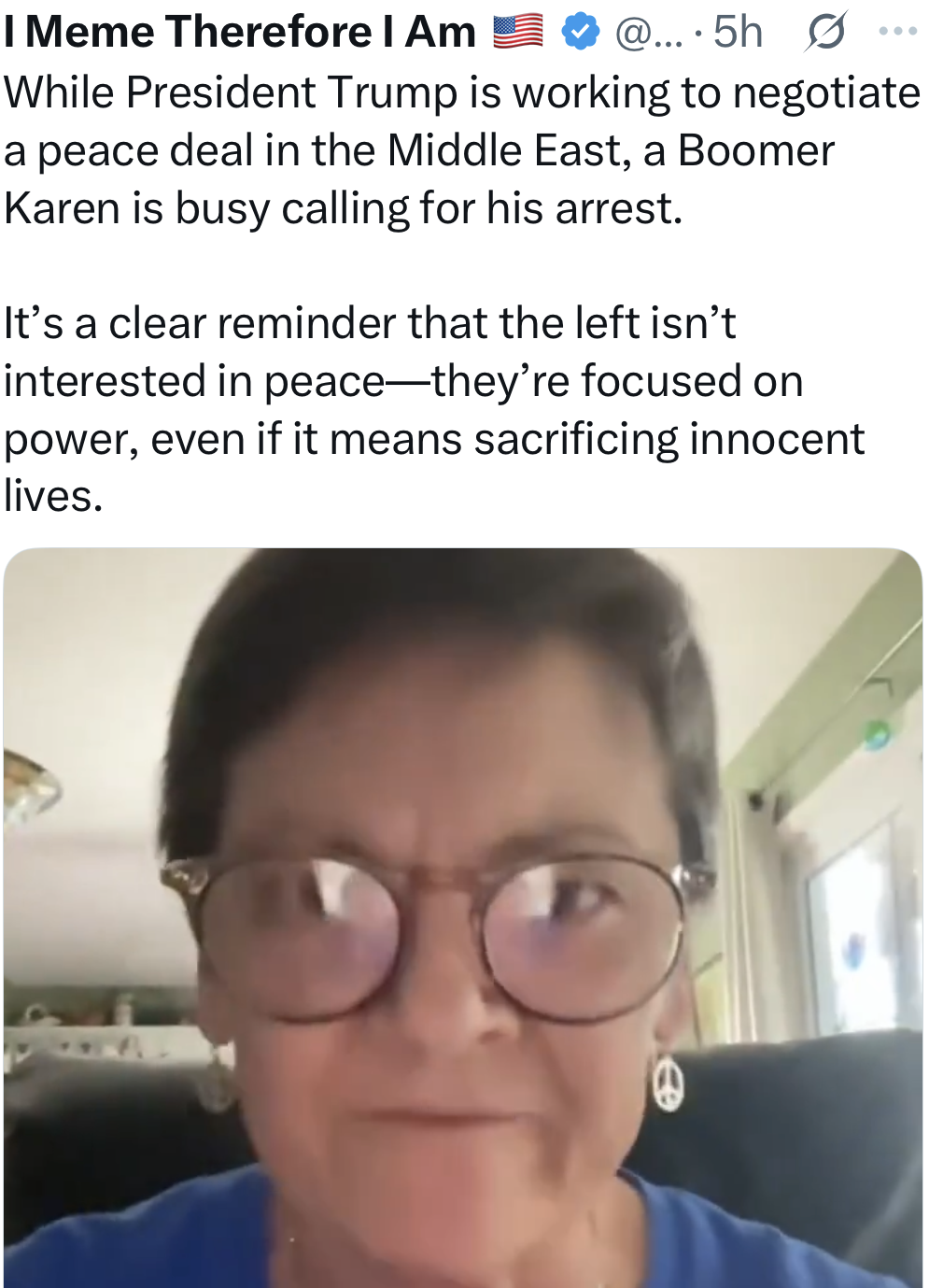Click the separator dot before the 5h timestamp
Image resolution: width=929 pixels, height=1288 pixels.
point(698,35)
